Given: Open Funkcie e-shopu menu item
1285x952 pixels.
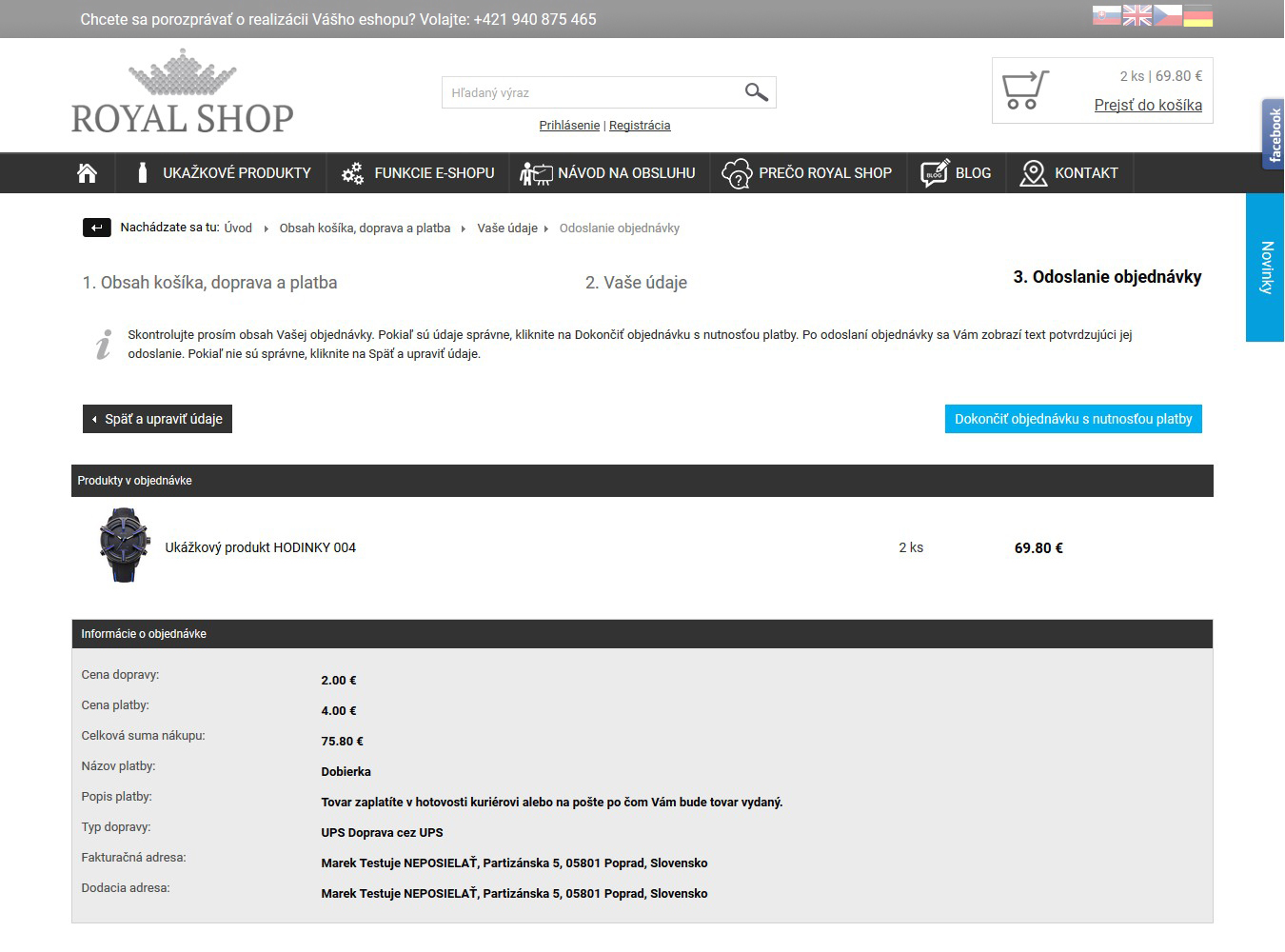Looking at the screenshot, I should coord(419,173).
